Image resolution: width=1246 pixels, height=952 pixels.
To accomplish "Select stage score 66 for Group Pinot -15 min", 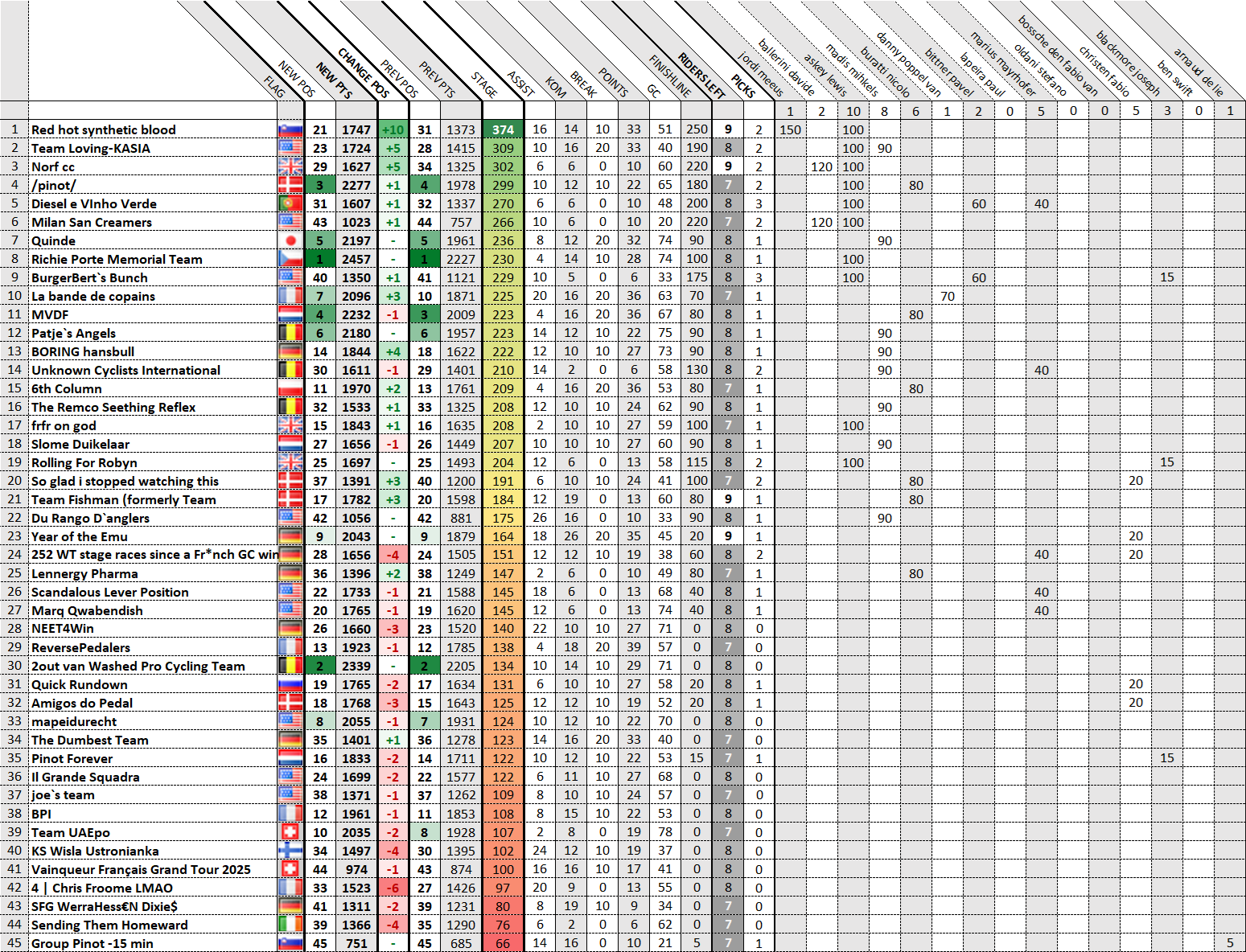I will point(503,943).
